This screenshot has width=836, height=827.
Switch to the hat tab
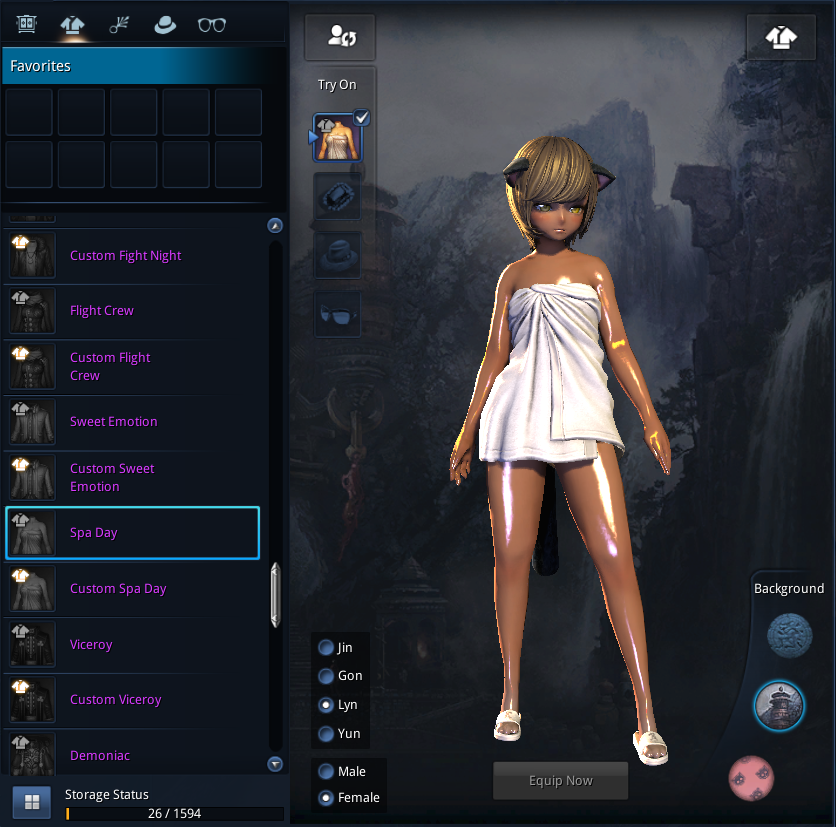pos(165,25)
